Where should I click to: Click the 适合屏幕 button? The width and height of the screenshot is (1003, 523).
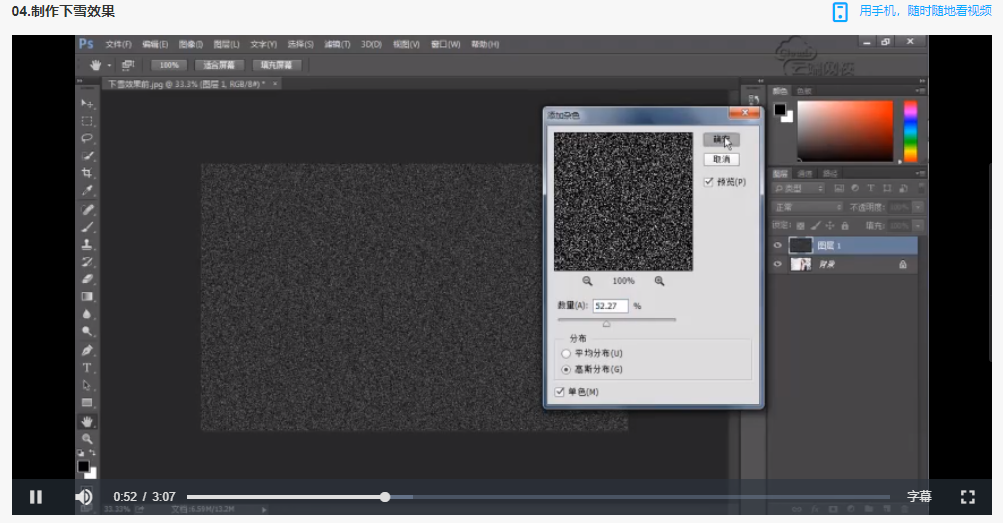(219, 65)
